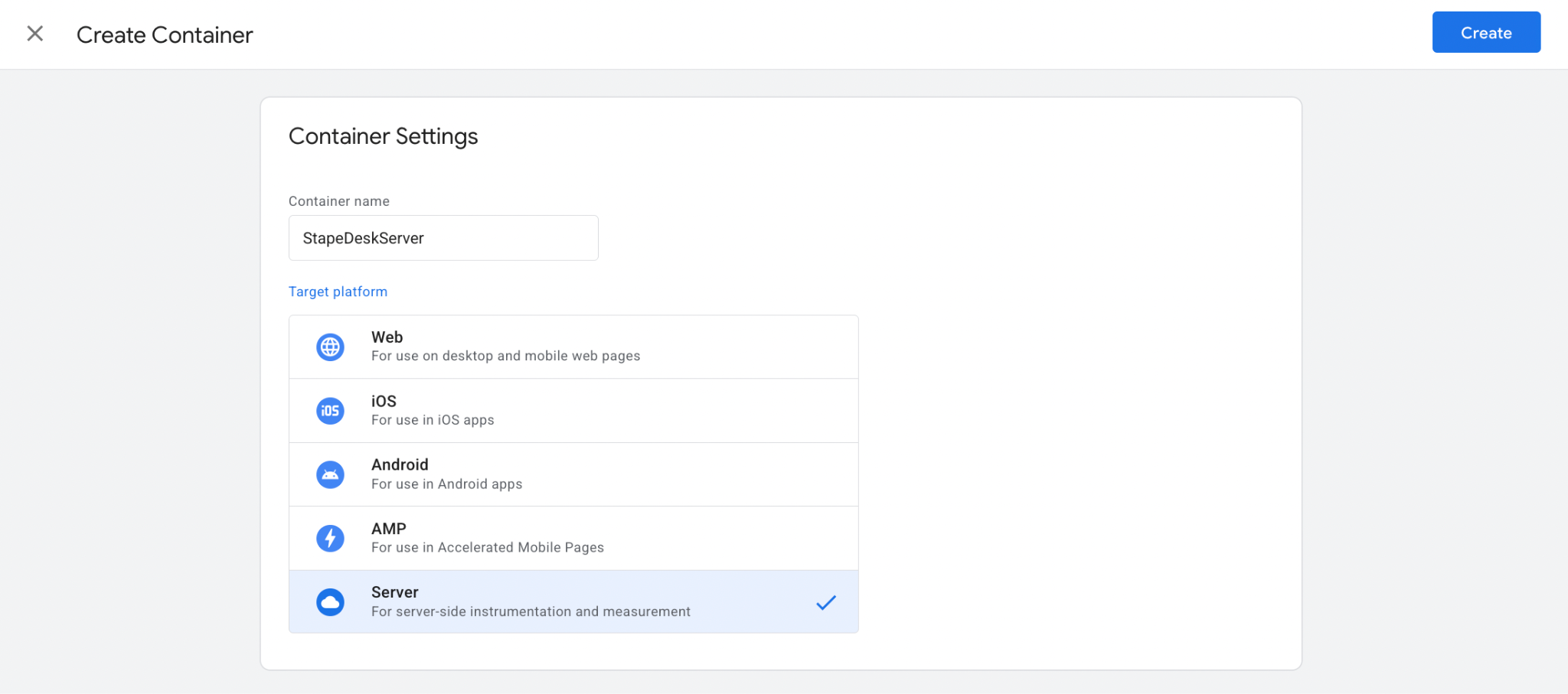
Task: Click the iOS platform icon
Action: (x=330, y=411)
